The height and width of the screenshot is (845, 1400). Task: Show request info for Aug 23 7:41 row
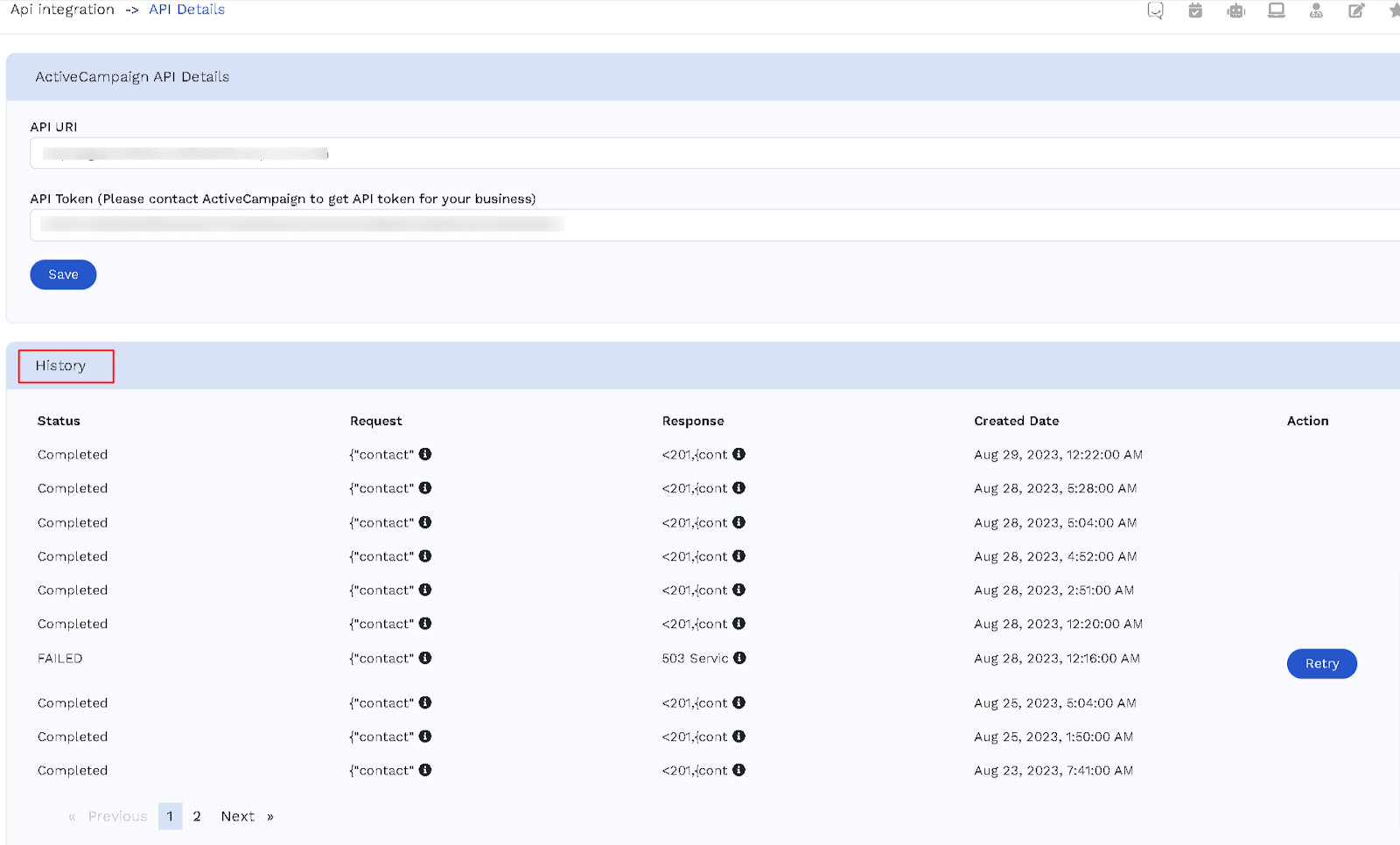(x=425, y=770)
